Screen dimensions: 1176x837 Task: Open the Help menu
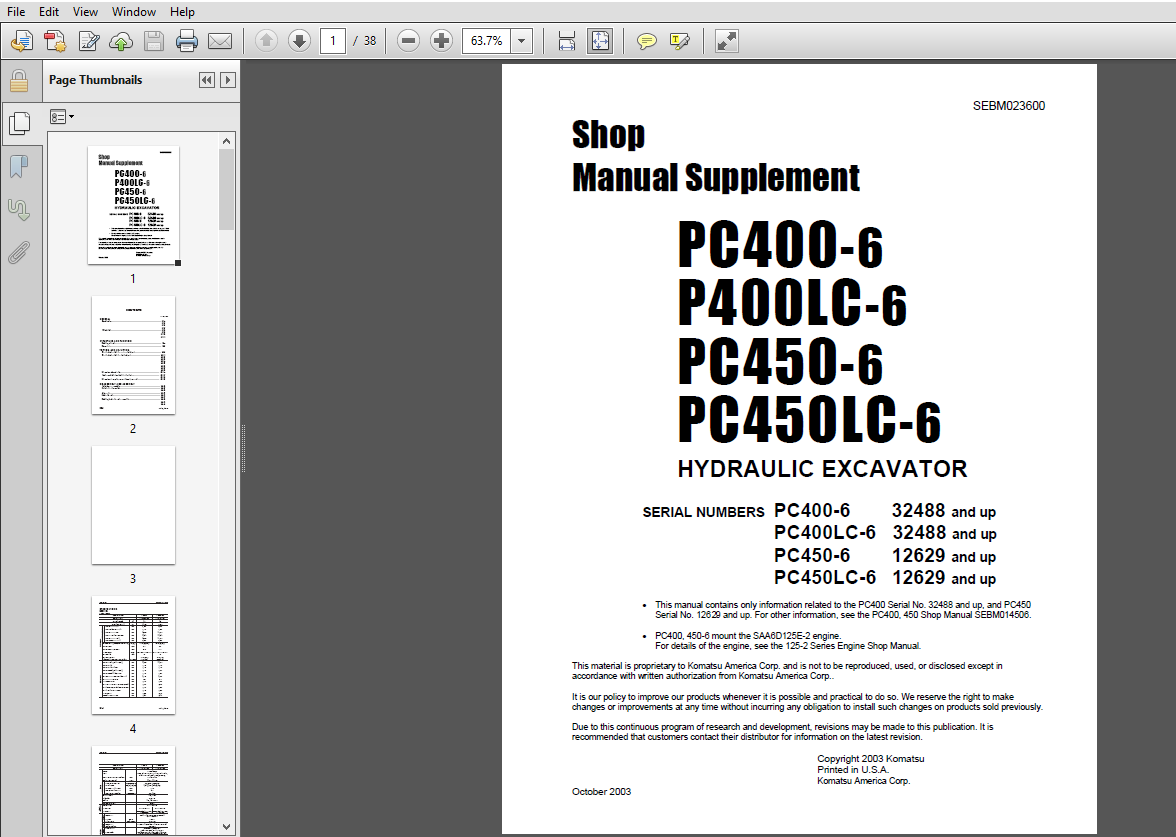point(182,11)
